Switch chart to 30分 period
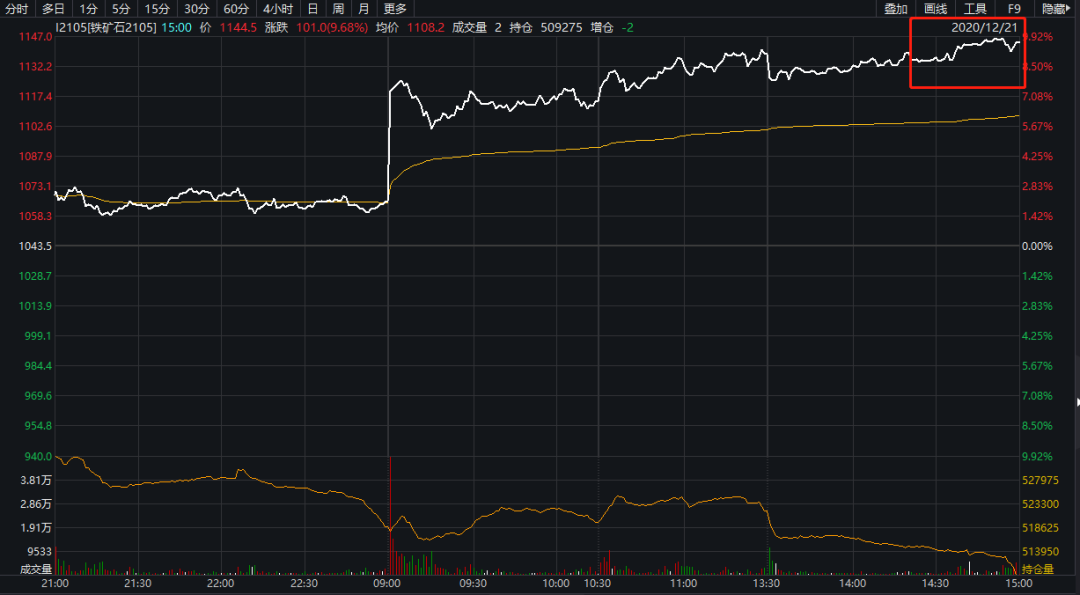The image size is (1080, 595). coord(196,8)
